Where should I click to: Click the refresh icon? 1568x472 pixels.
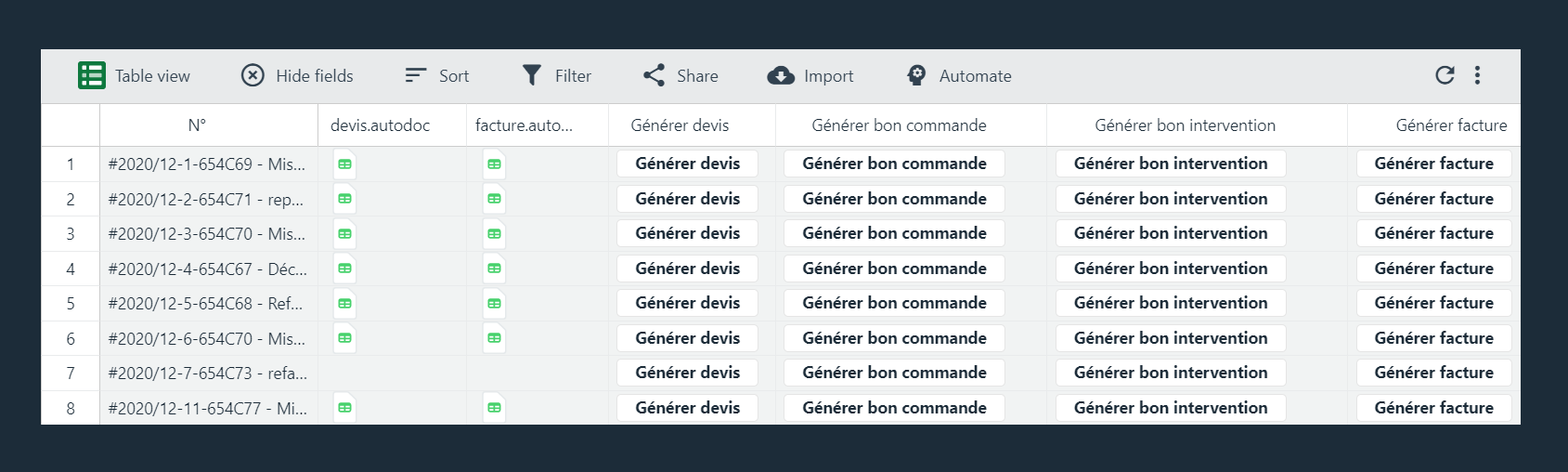[x=1445, y=75]
